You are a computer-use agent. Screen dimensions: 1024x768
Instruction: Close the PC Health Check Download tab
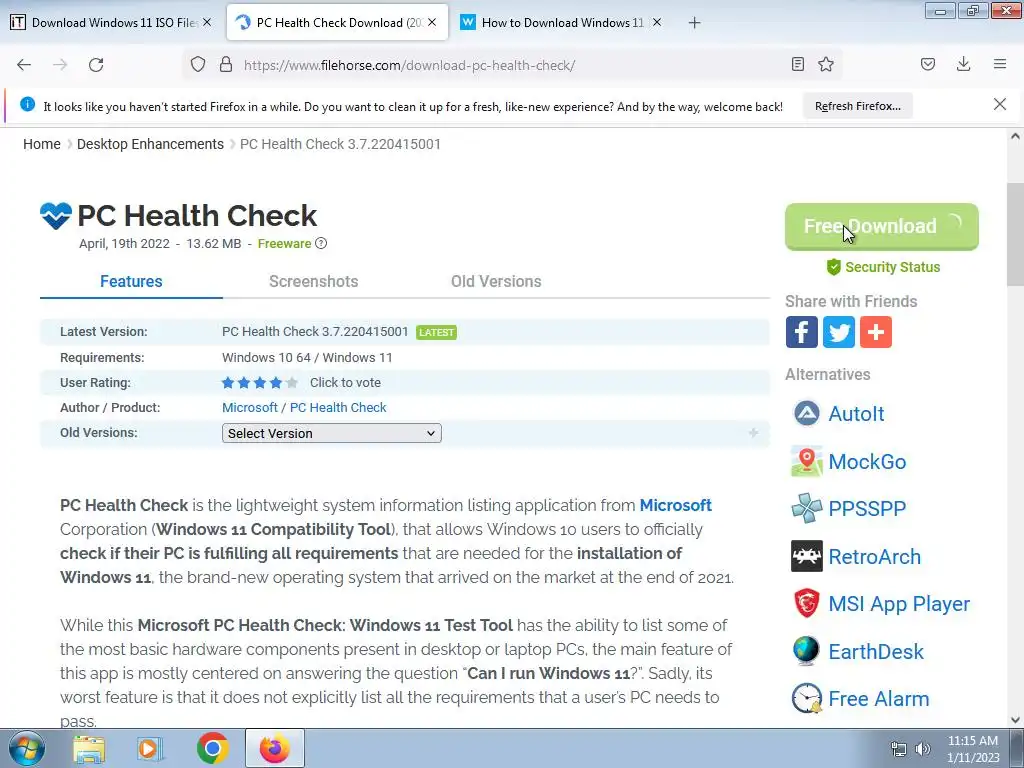[x=432, y=22]
